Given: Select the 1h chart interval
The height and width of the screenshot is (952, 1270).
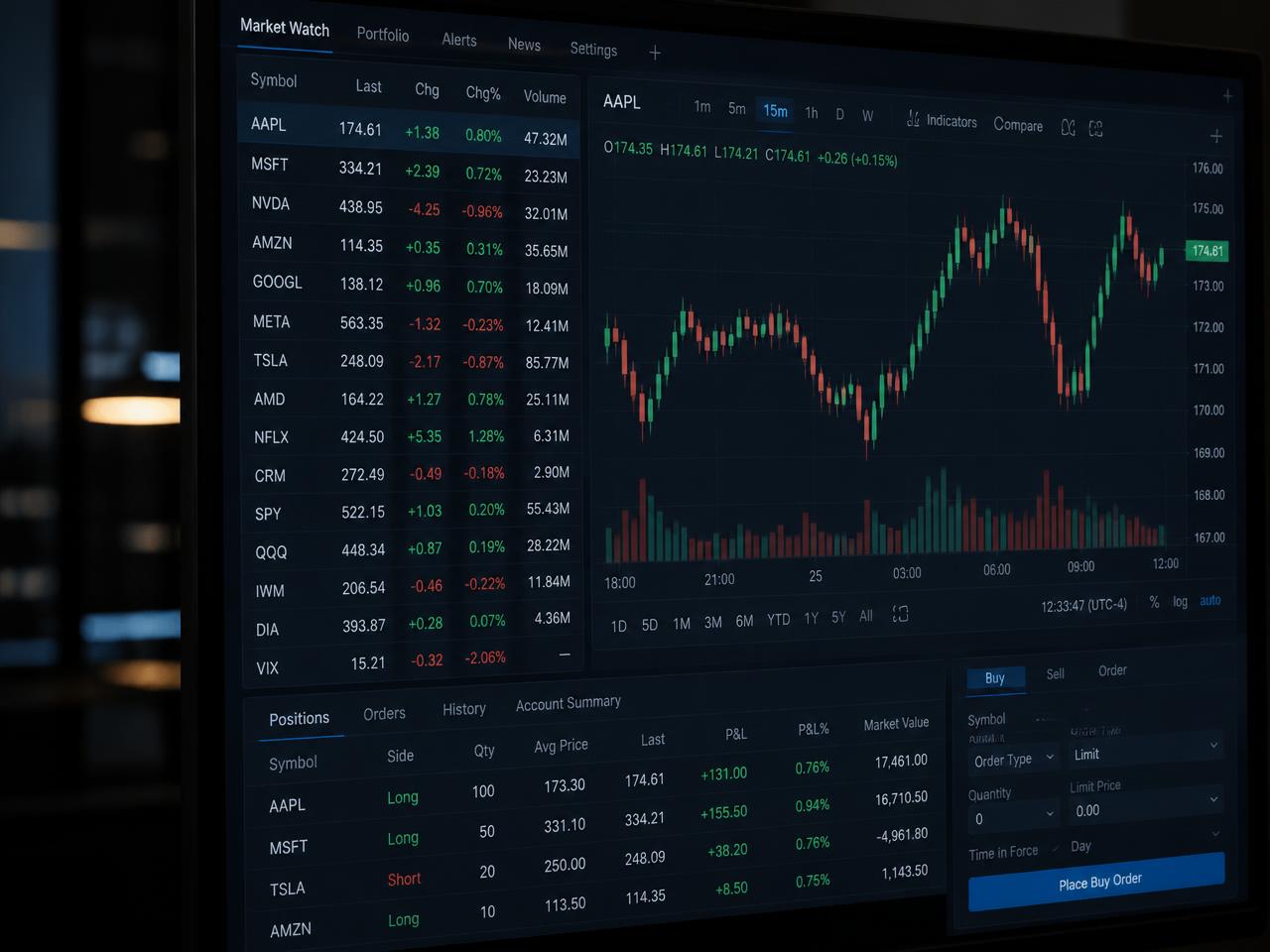Looking at the screenshot, I should (812, 113).
